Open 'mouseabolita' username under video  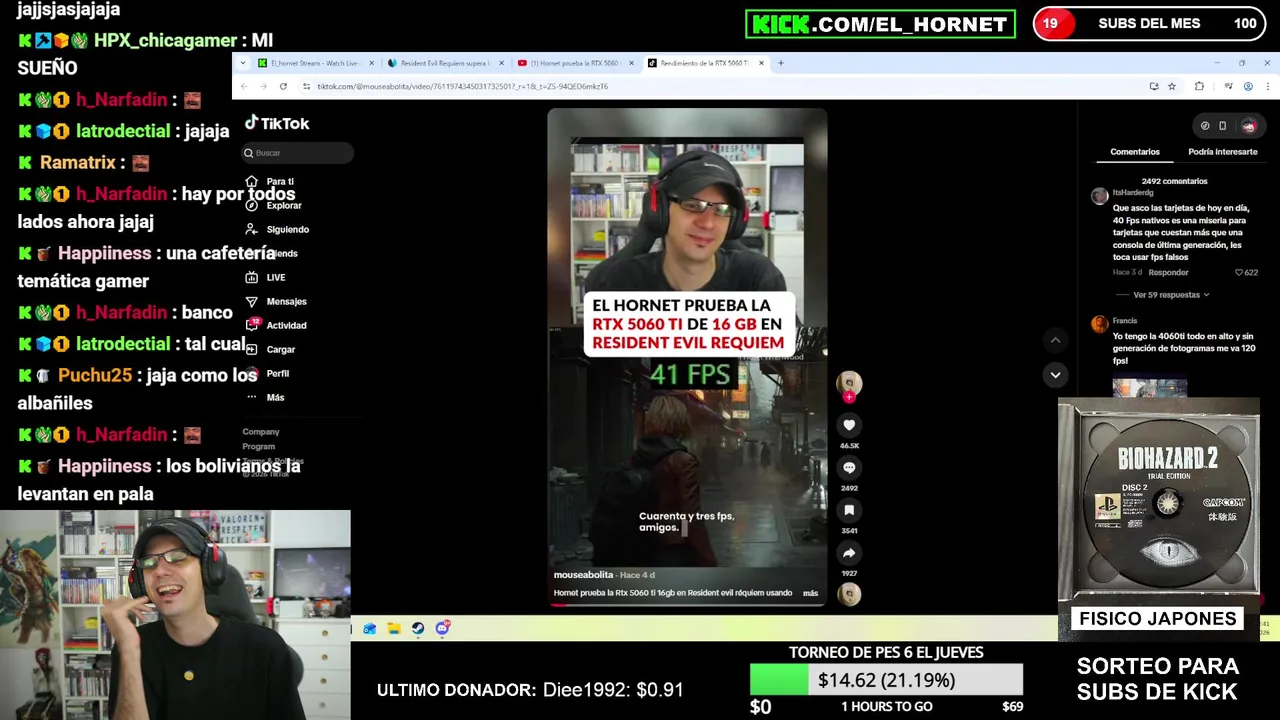point(583,575)
